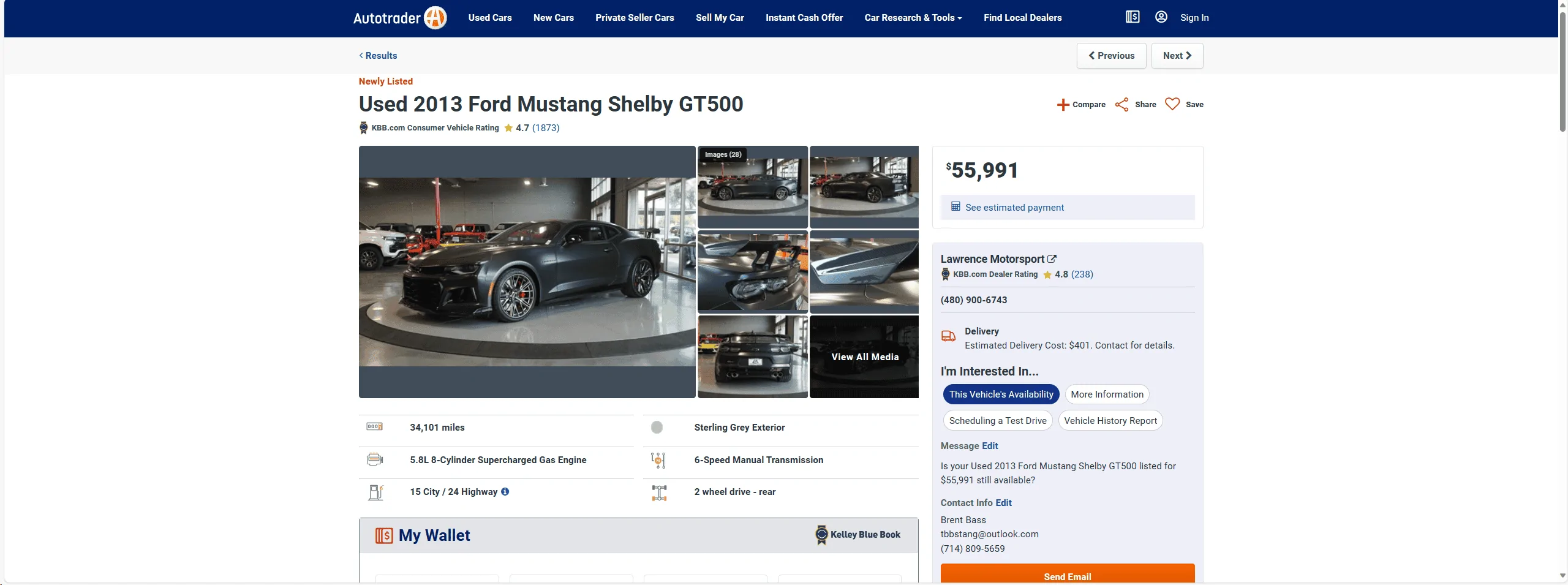Select the More Information option
The image size is (1568, 585).
point(1107,394)
